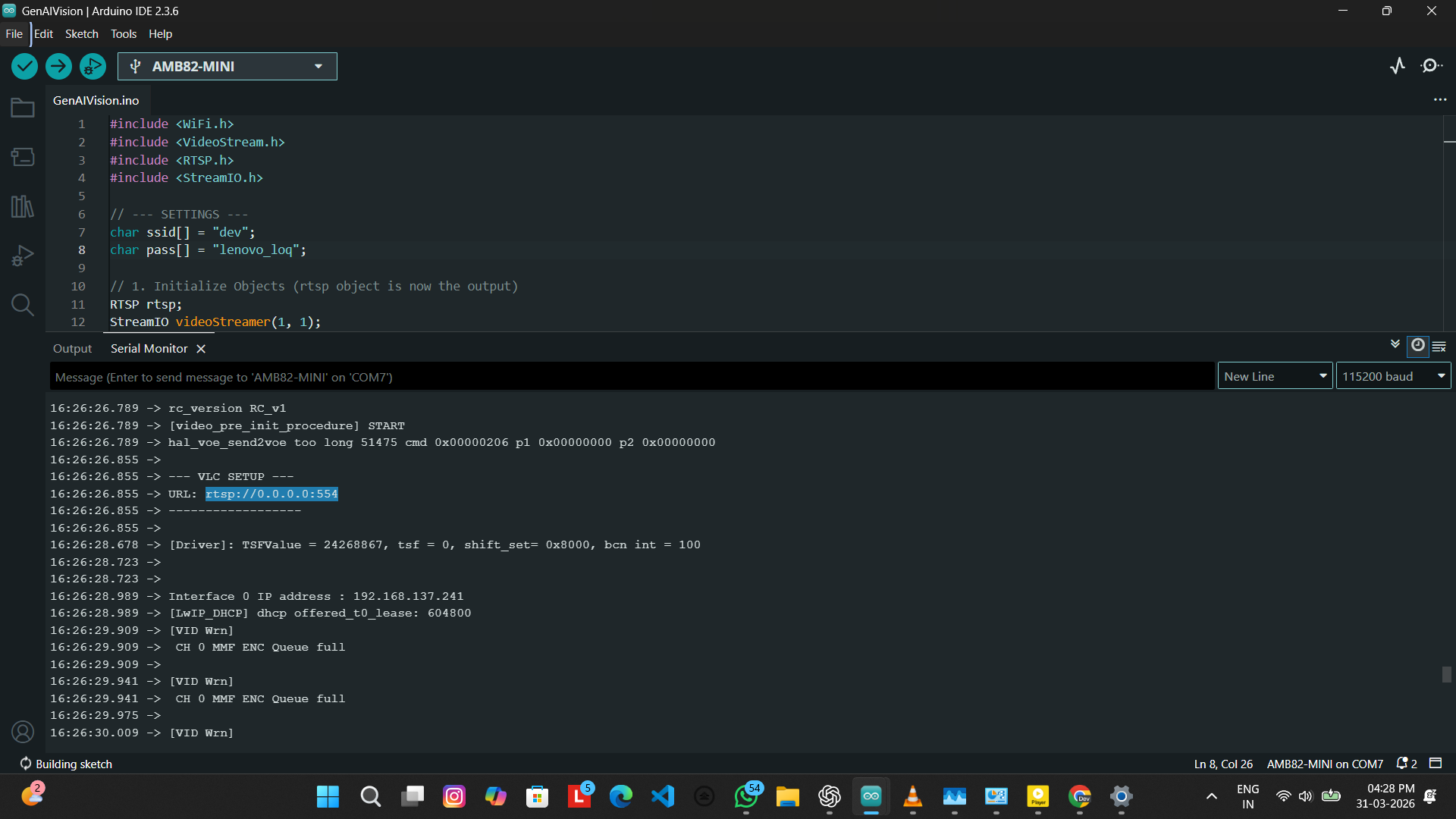Open Instagram from the taskbar

pyautogui.click(x=453, y=796)
